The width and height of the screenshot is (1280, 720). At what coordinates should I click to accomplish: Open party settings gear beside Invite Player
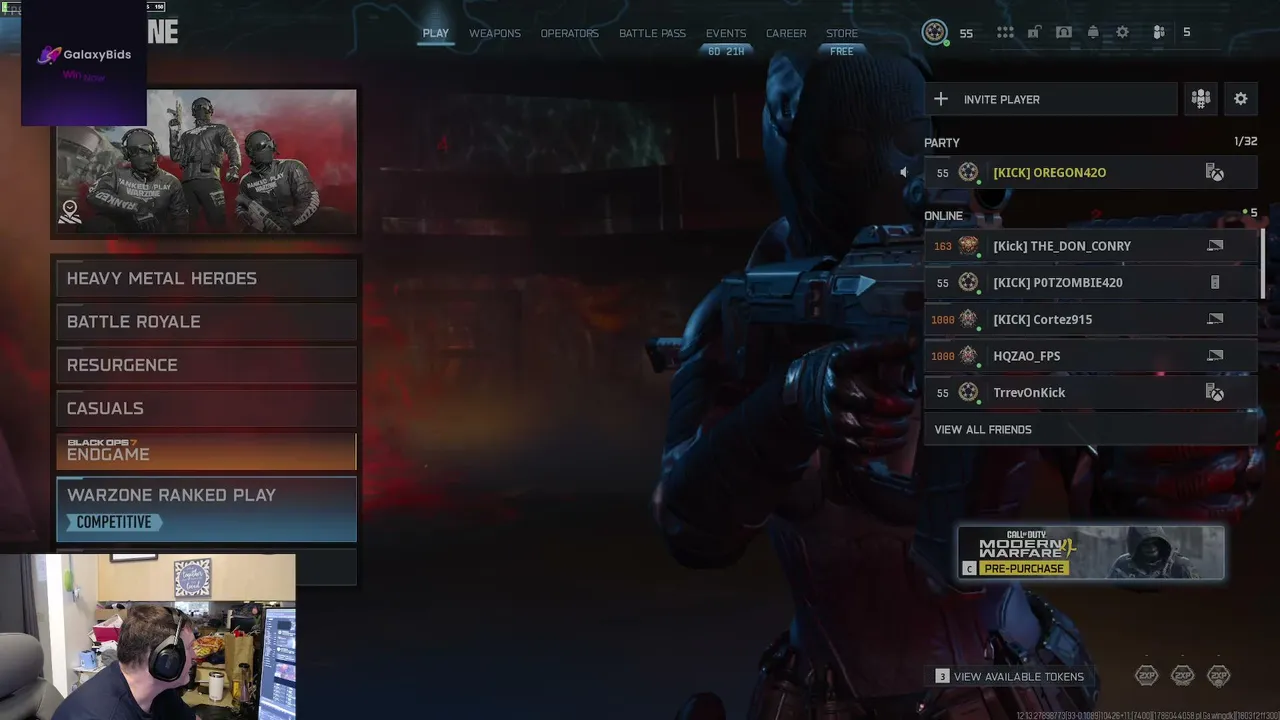(x=1241, y=99)
